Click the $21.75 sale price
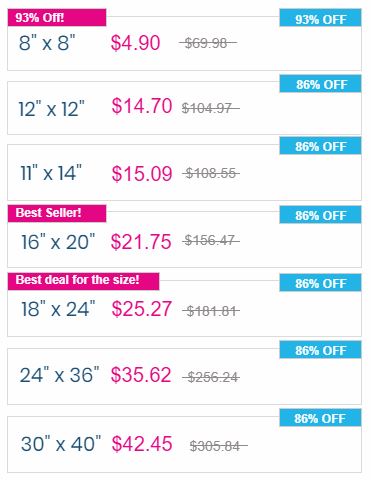Image resolution: width=371 pixels, height=480 pixels. click(141, 242)
